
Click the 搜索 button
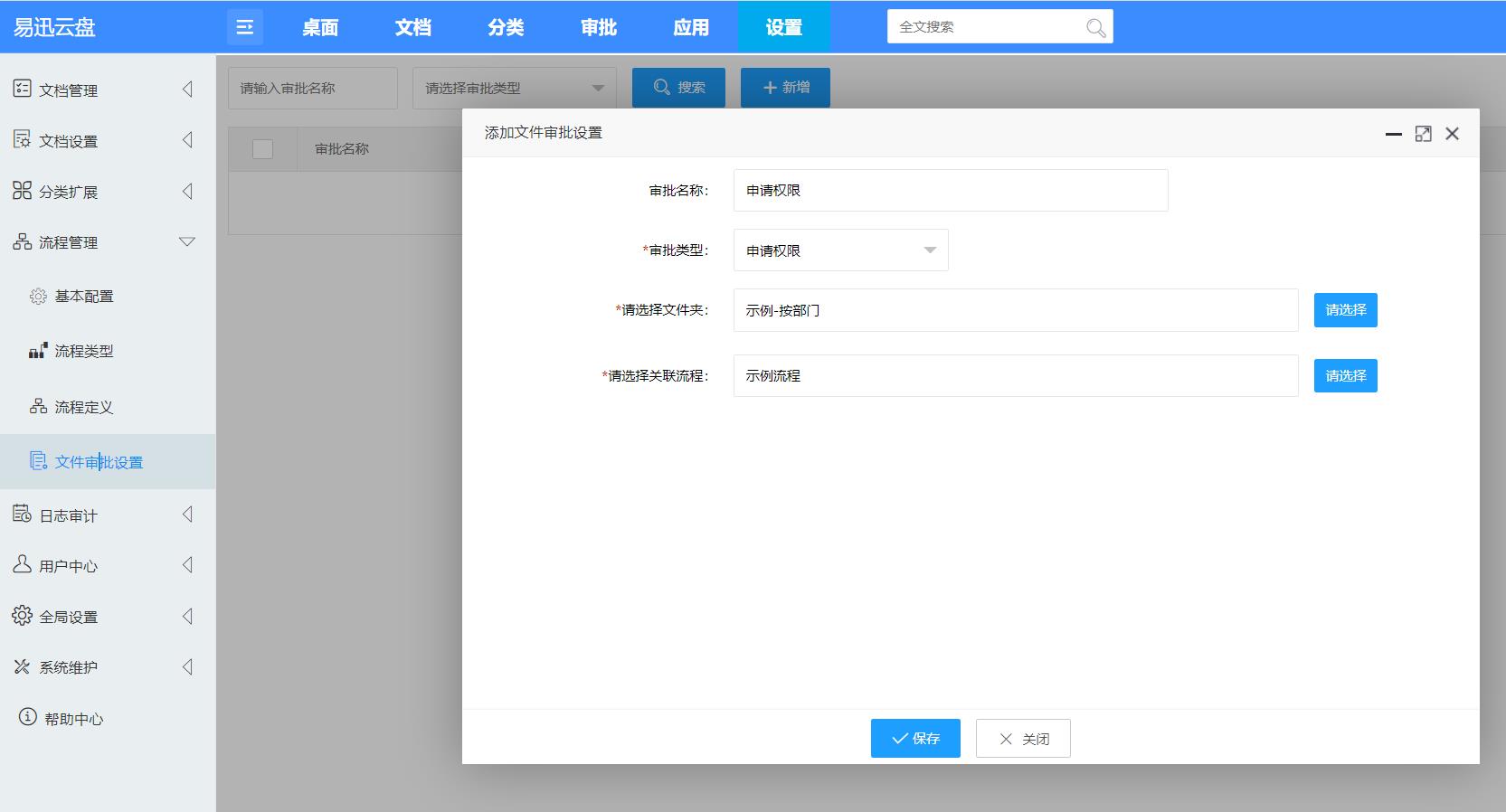pos(678,88)
